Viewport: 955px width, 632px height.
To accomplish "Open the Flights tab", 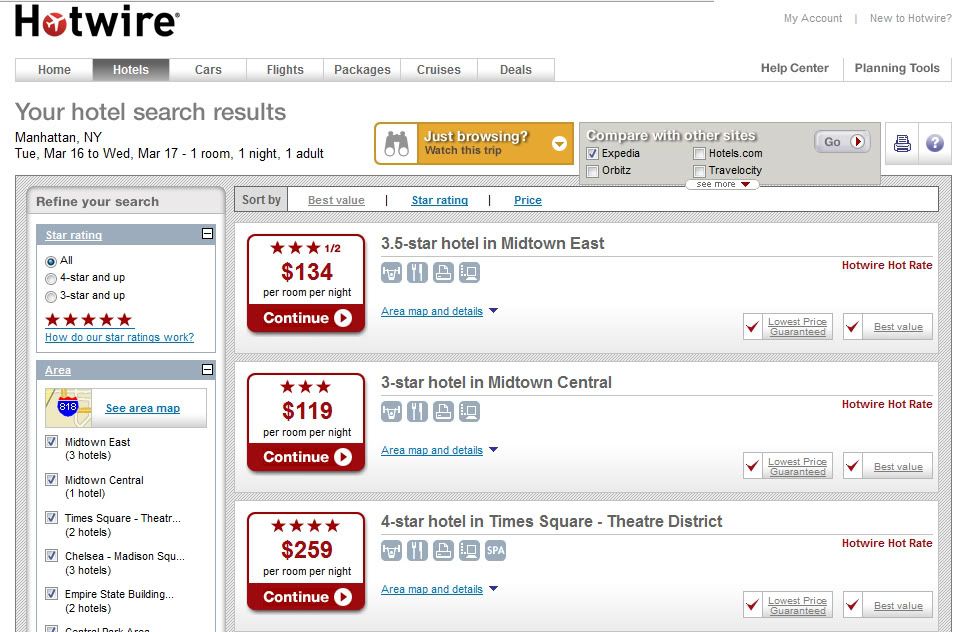I will [x=285, y=69].
